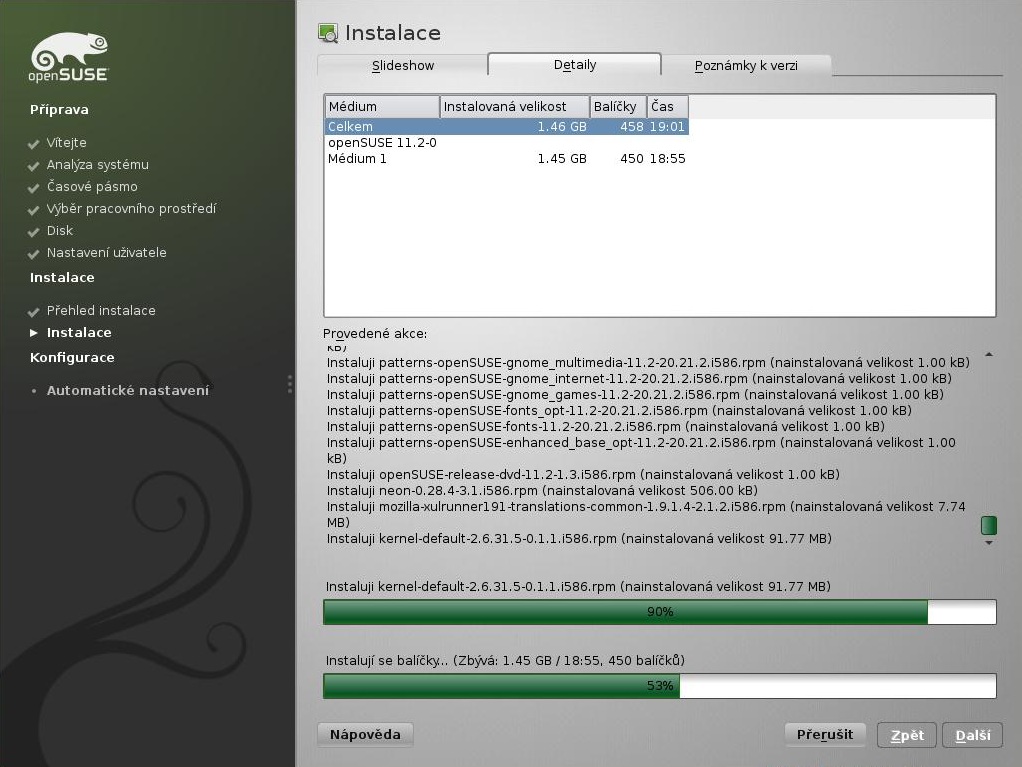Click the gnome_games pattern log line
Viewport: 1022px width, 767px height.
click(635, 394)
